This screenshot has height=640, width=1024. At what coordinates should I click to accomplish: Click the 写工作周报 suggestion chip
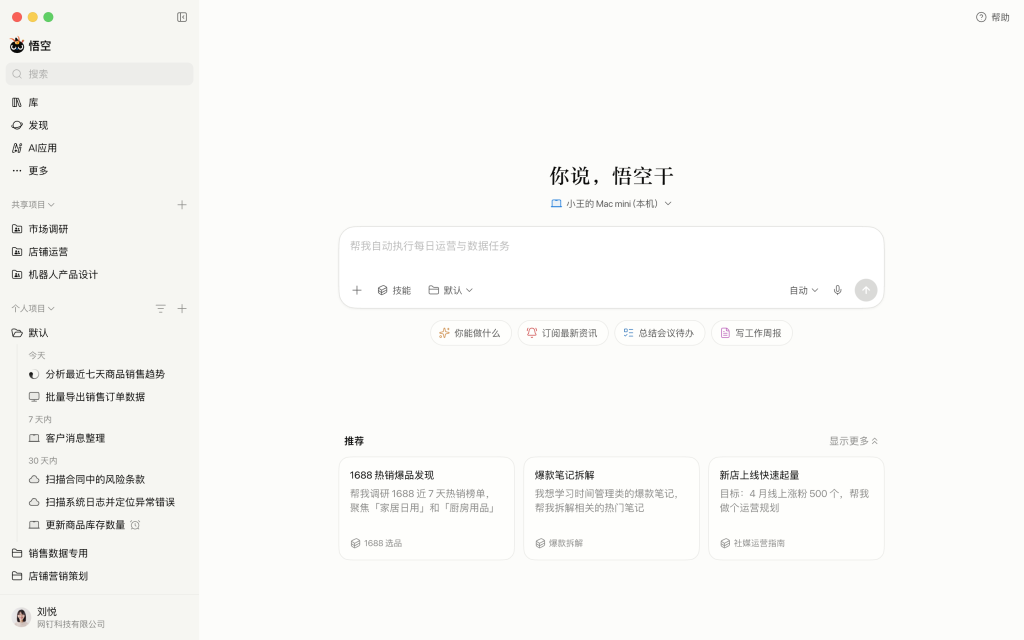[752, 333]
